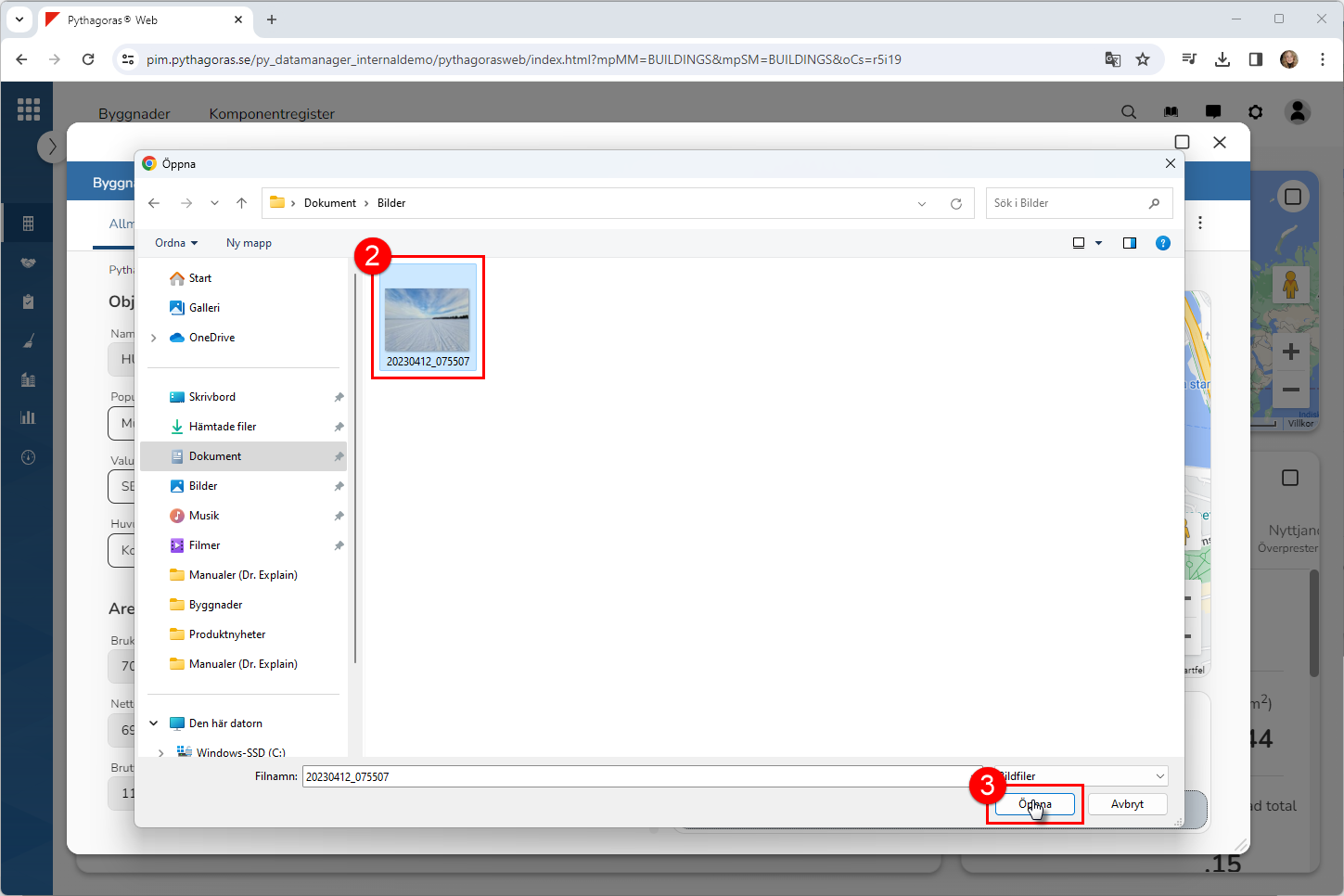Click the Pythagoras apps grid icon
Screen dimensions: 1344x896
tap(29, 109)
